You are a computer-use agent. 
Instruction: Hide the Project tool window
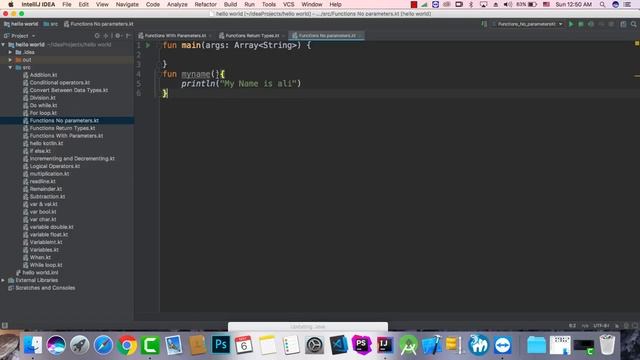[x=128, y=36]
